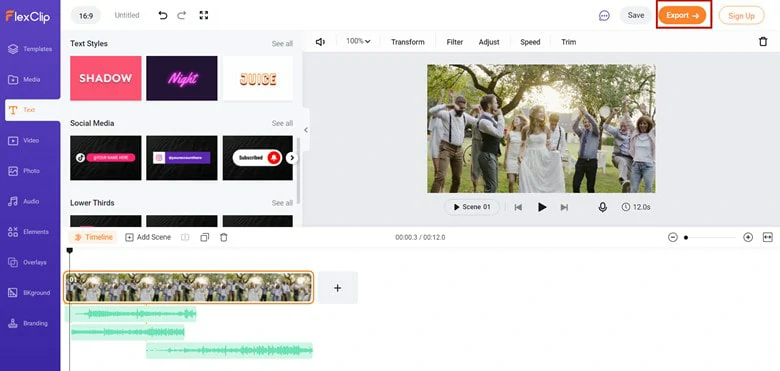Switch to Timeline mode
The width and height of the screenshot is (780, 371).
point(93,237)
